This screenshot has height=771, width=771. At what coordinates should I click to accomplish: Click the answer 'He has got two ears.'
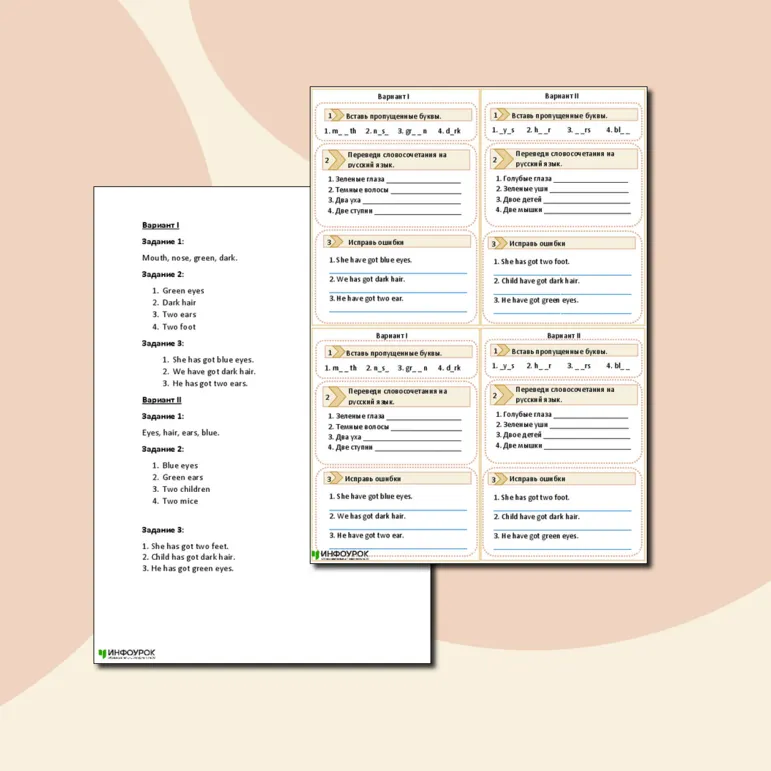pos(210,384)
